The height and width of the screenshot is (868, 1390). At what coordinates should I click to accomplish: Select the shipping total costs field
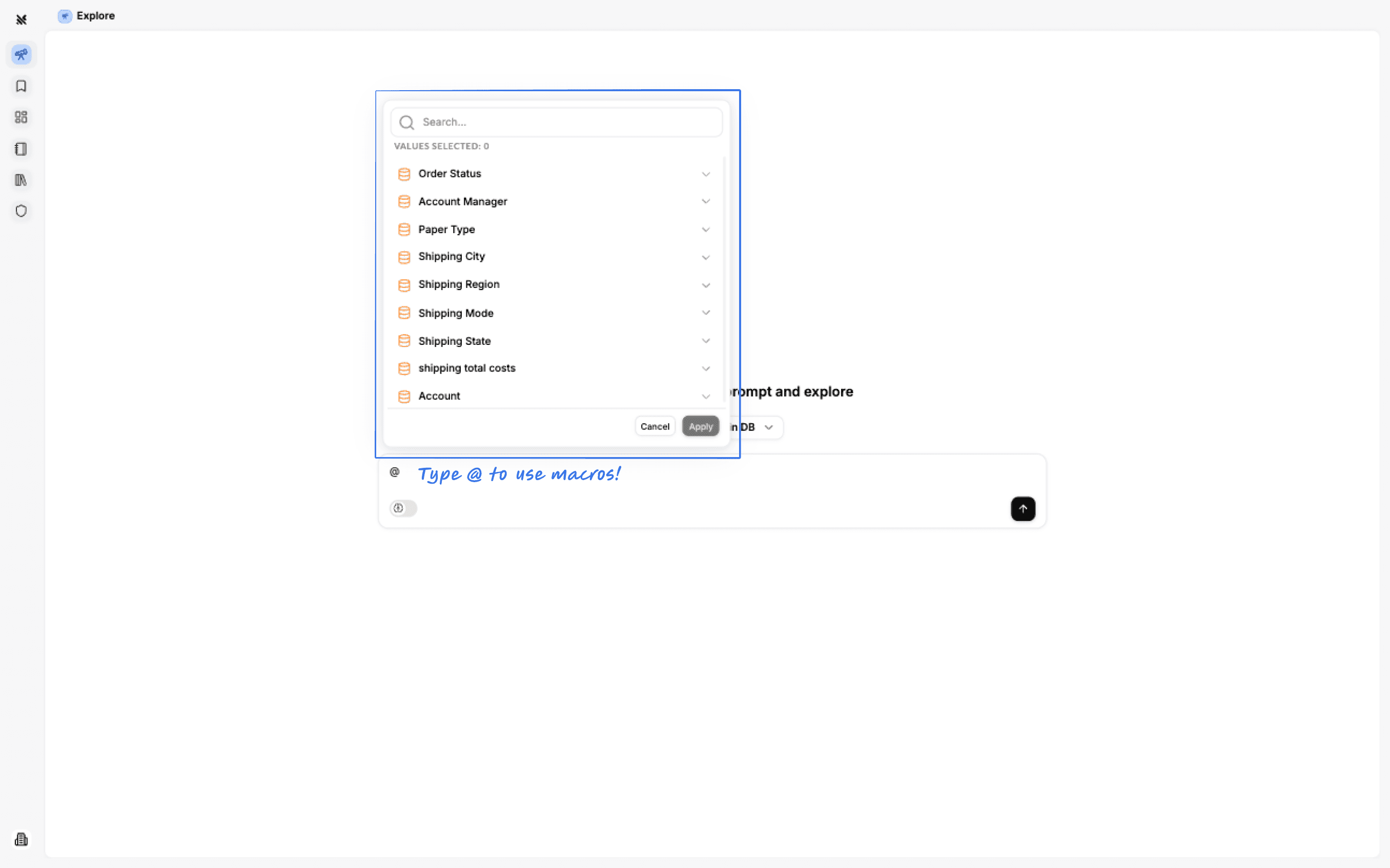[467, 368]
